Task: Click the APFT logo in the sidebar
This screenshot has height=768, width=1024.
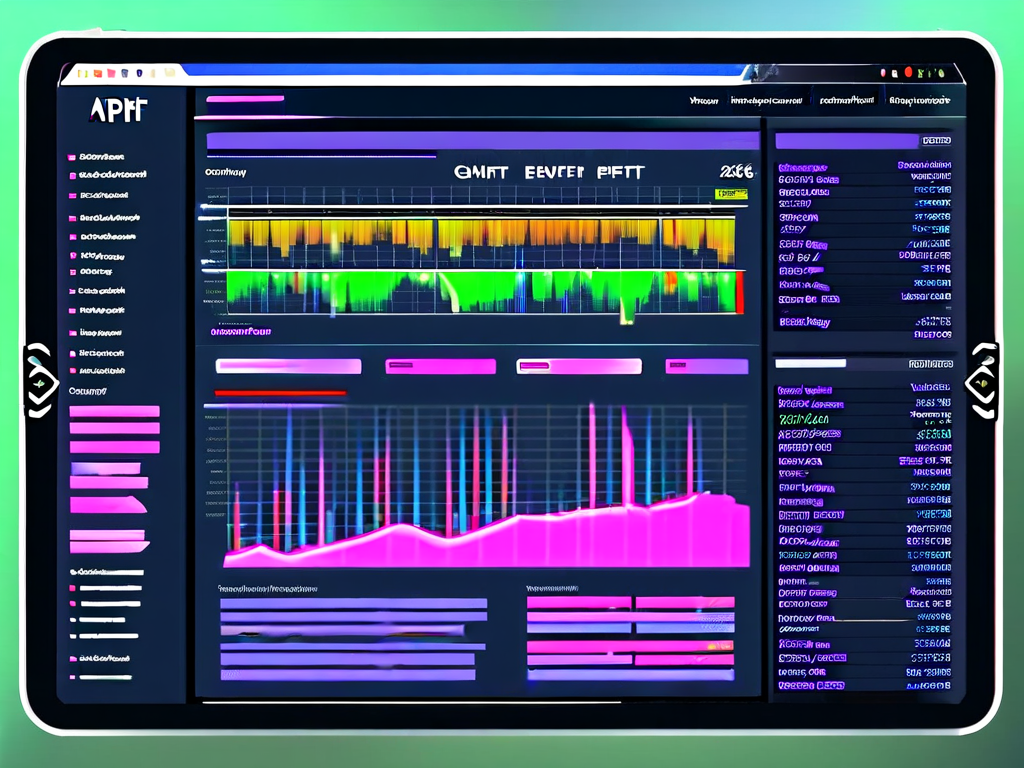Action: [x=118, y=111]
